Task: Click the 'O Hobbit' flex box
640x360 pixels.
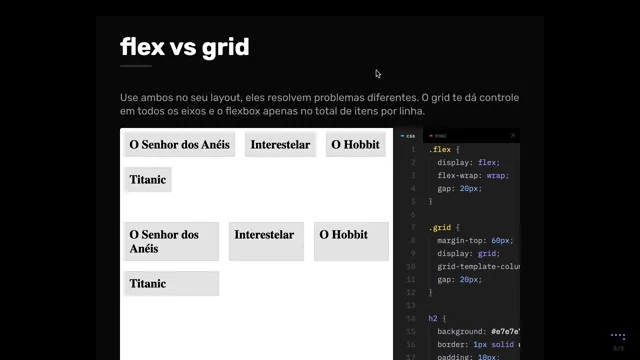Action: [x=356, y=144]
